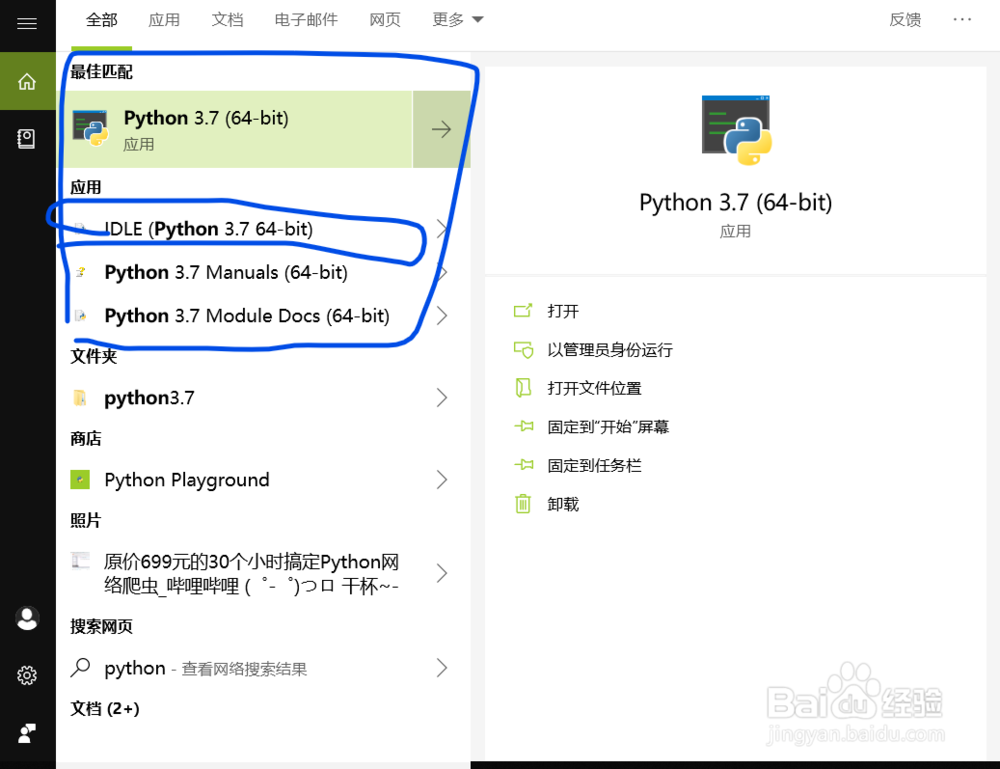Click 打开 to open Python

tap(563, 311)
